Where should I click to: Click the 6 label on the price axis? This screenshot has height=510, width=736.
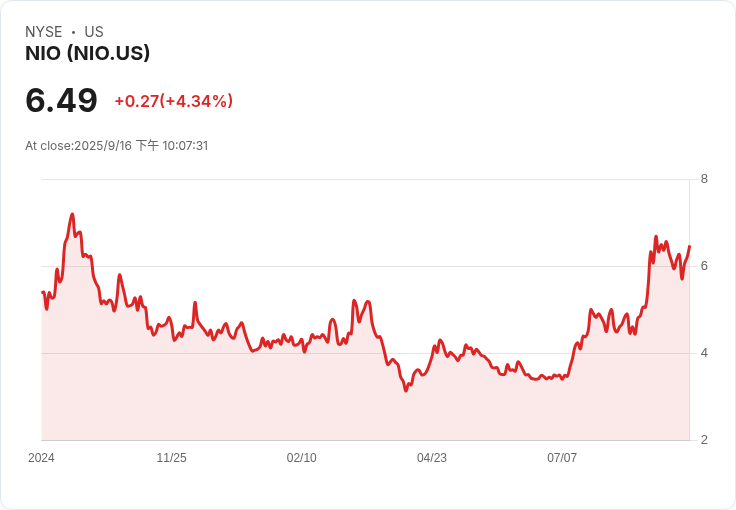[704, 266]
